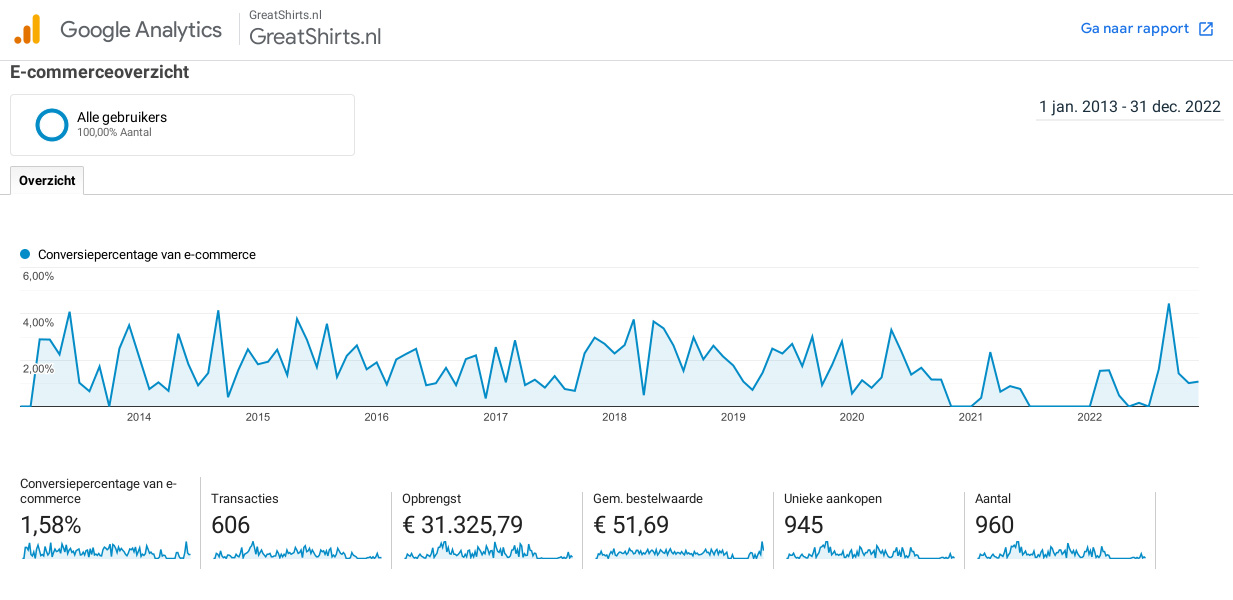The height and width of the screenshot is (600, 1233).
Task: Click the E-commerceoverzicht heading
Action: pyautogui.click(x=100, y=72)
